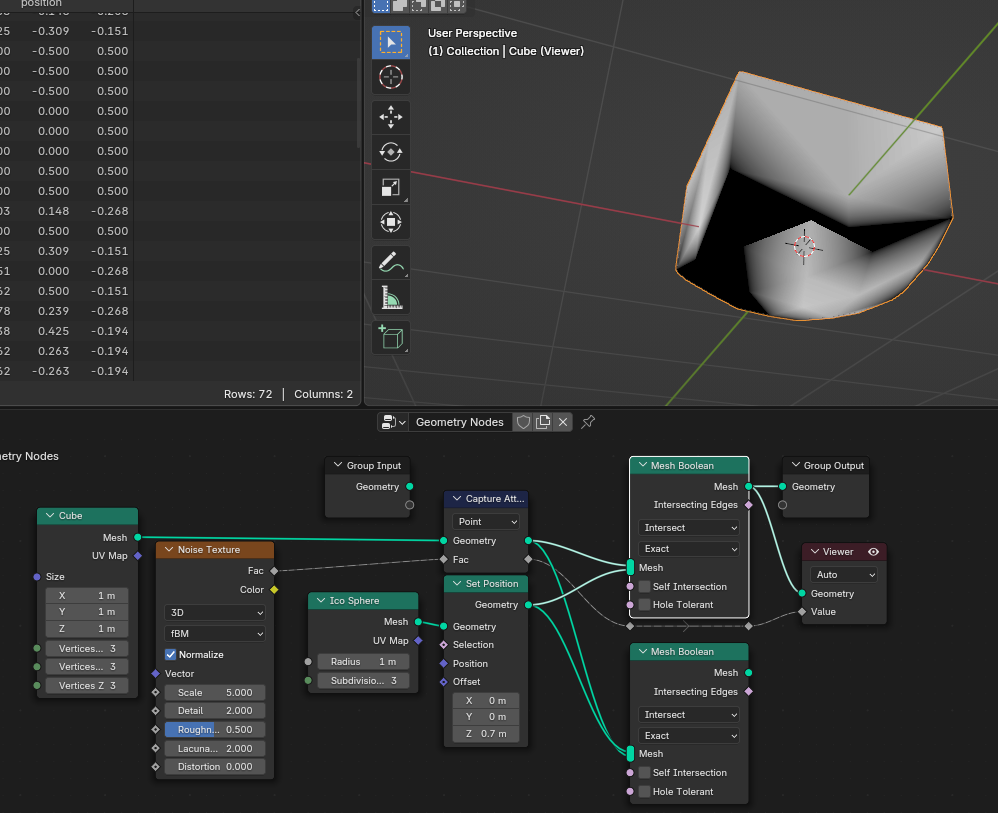Select extend-mode icon beside set mode
Screen dimensions: 998x813
pos(400,6)
